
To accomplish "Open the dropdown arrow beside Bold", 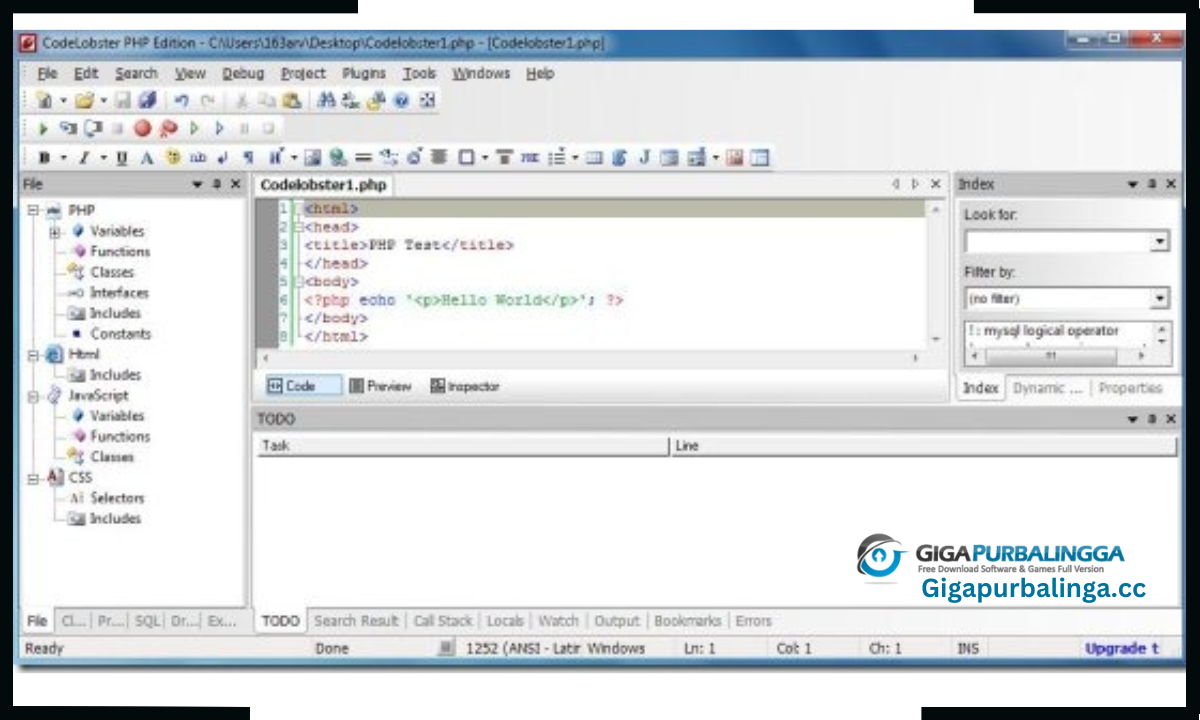I will pos(63,157).
